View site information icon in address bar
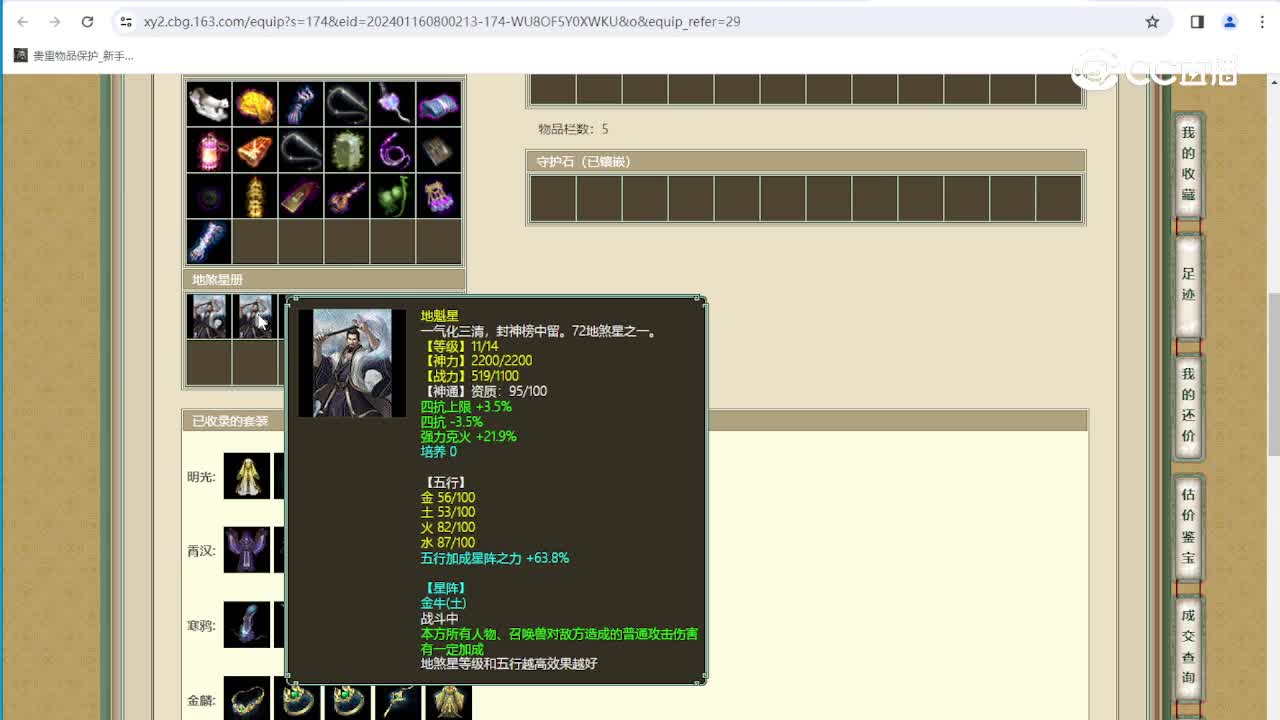Image resolution: width=1280 pixels, height=720 pixels. [125, 21]
